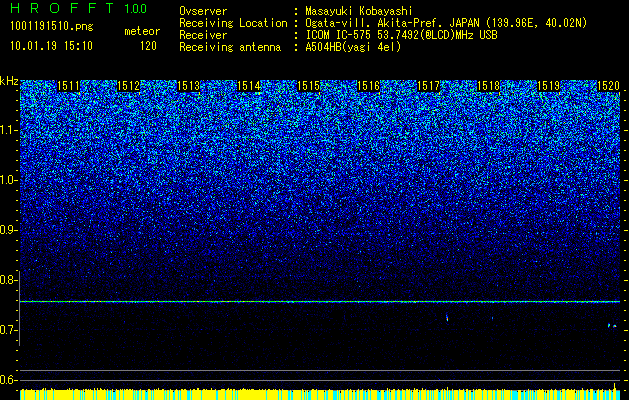Click the meteor echo pair below 1520
The image size is (629, 400).
pos(612,325)
